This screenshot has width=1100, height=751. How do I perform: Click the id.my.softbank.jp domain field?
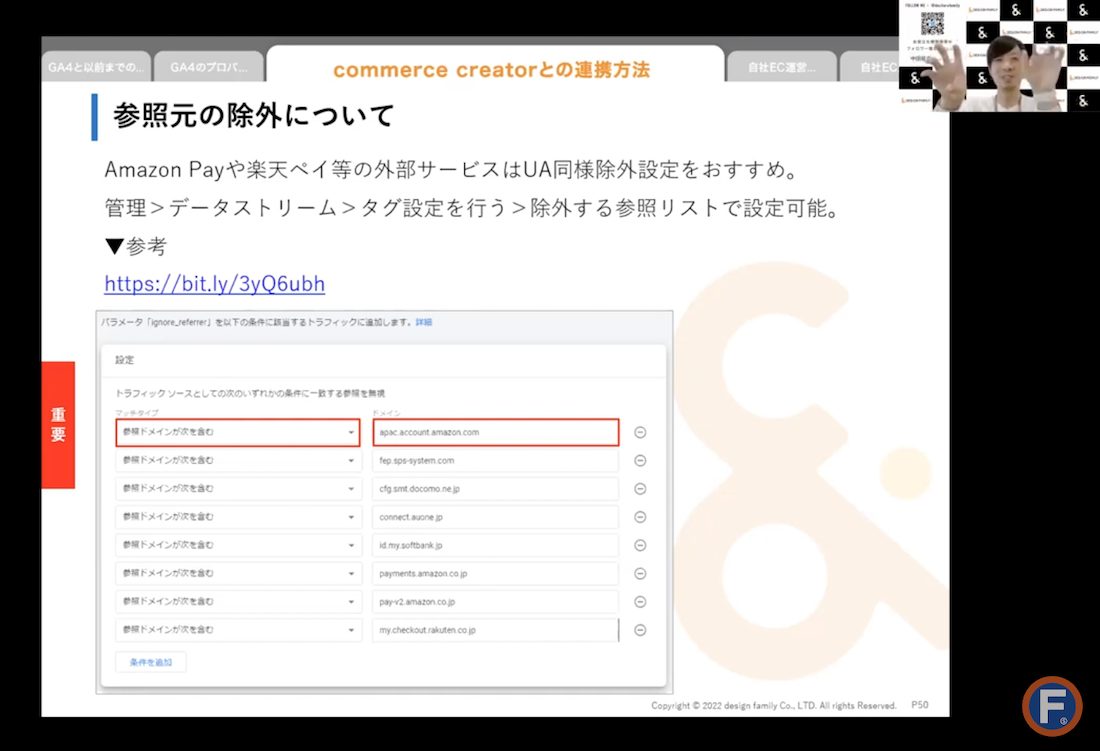tap(495, 546)
